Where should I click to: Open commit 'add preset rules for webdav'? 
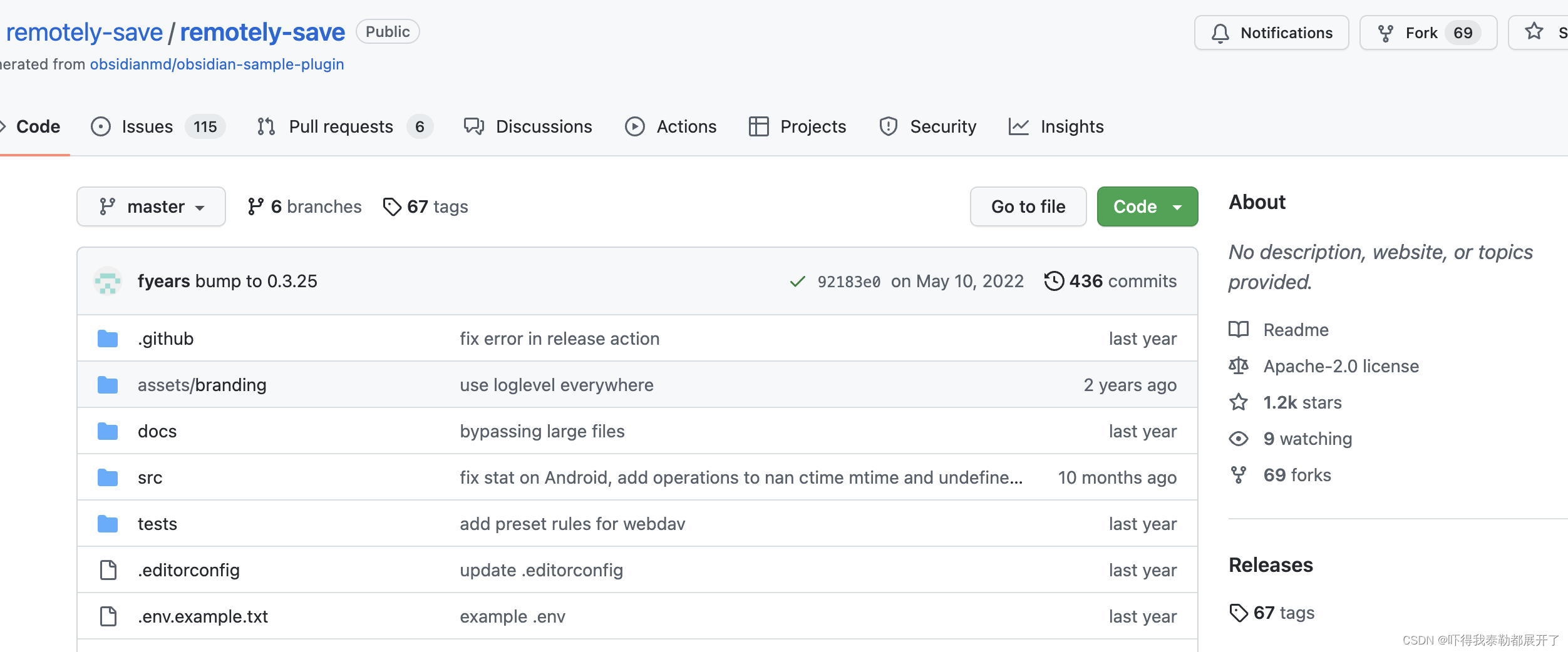[572, 524]
